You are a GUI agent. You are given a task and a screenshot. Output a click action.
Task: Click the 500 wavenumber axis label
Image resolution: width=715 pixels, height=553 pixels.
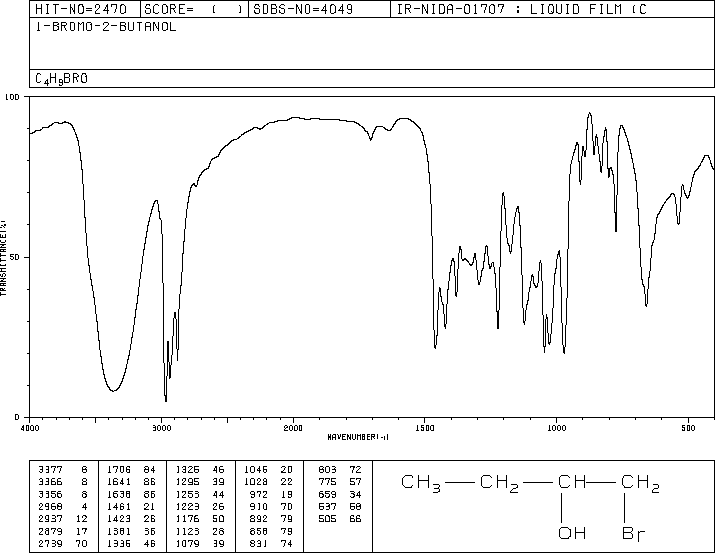click(688, 428)
